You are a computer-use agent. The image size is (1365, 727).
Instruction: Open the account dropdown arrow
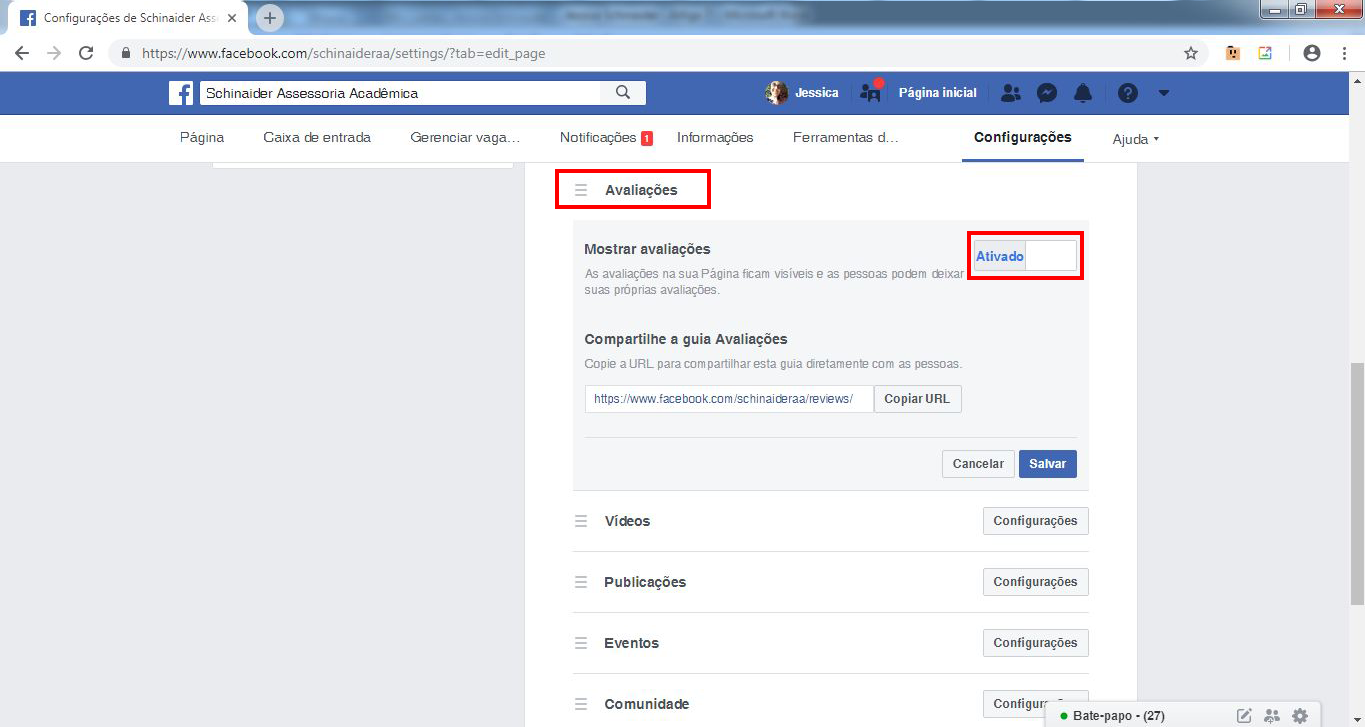(x=1163, y=93)
